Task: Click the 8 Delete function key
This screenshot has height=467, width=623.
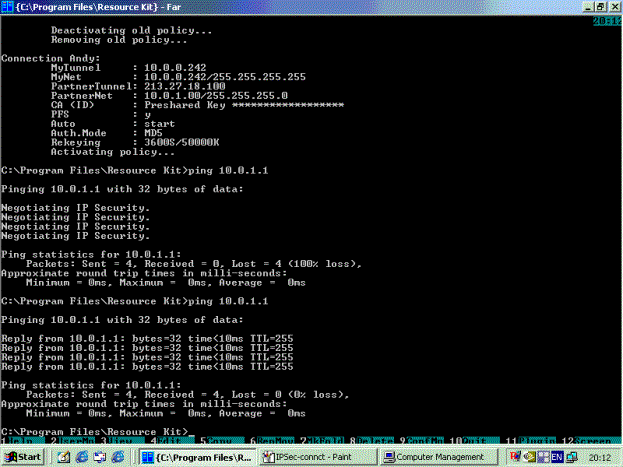Action: click(x=371, y=441)
